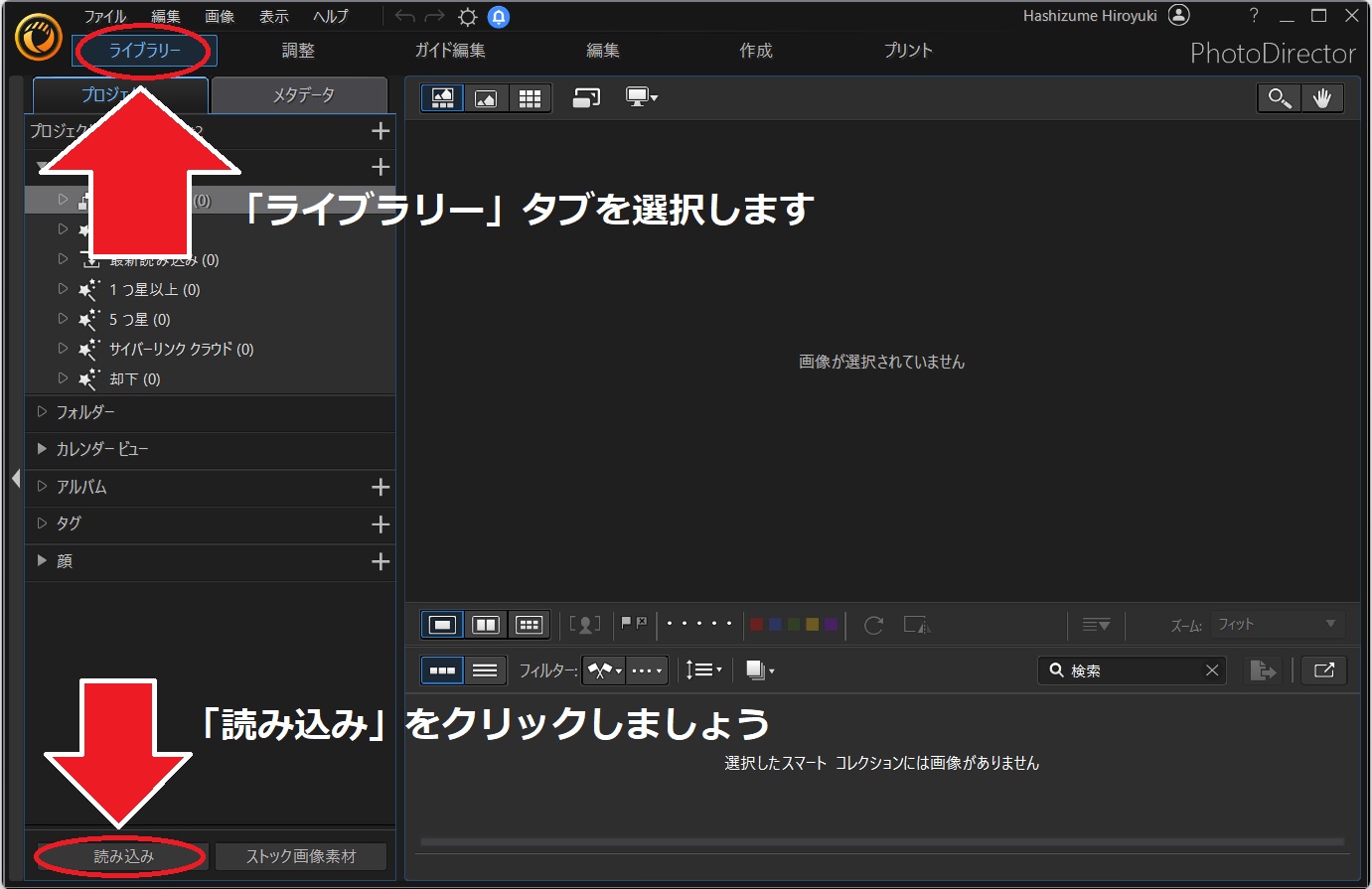Select the zoom magnifier tool
Image resolution: width=1372 pixels, height=889 pixels.
[1279, 97]
